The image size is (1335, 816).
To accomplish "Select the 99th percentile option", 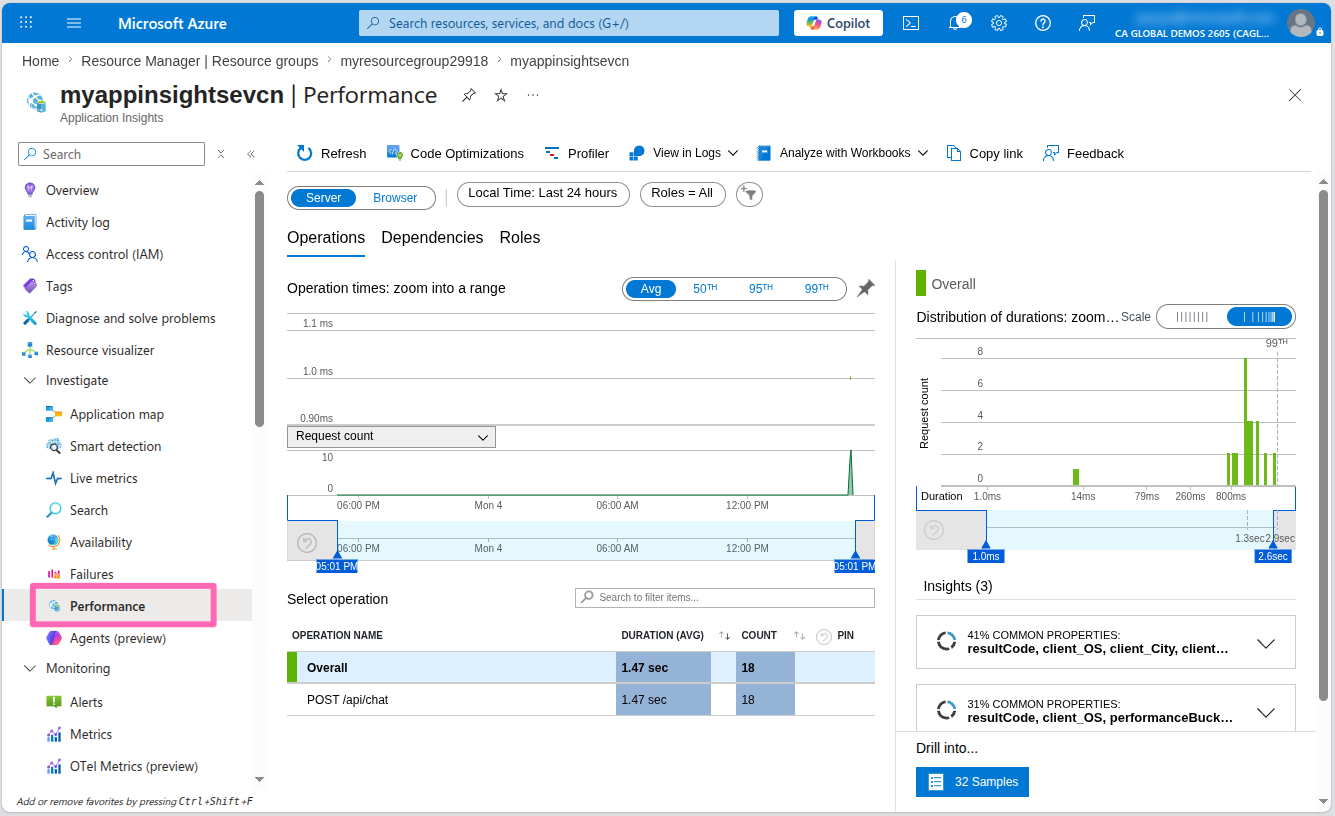I will (x=816, y=289).
